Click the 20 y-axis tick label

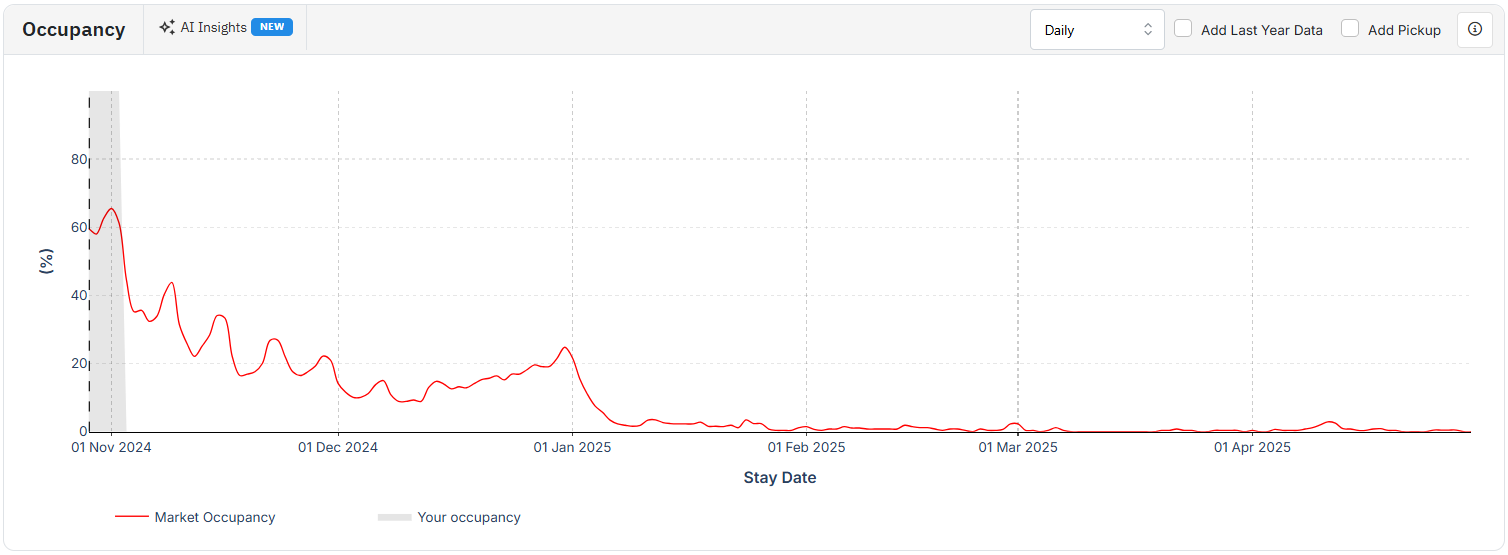77,363
